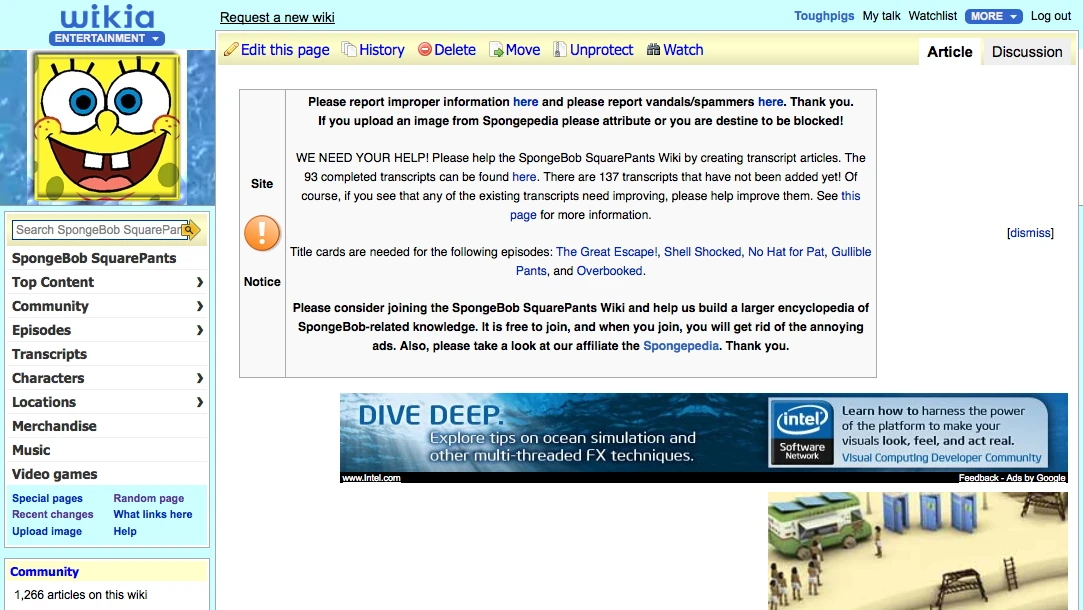Expand the Locations submenu arrow
Image resolution: width=1083 pixels, height=610 pixels.
(200, 402)
